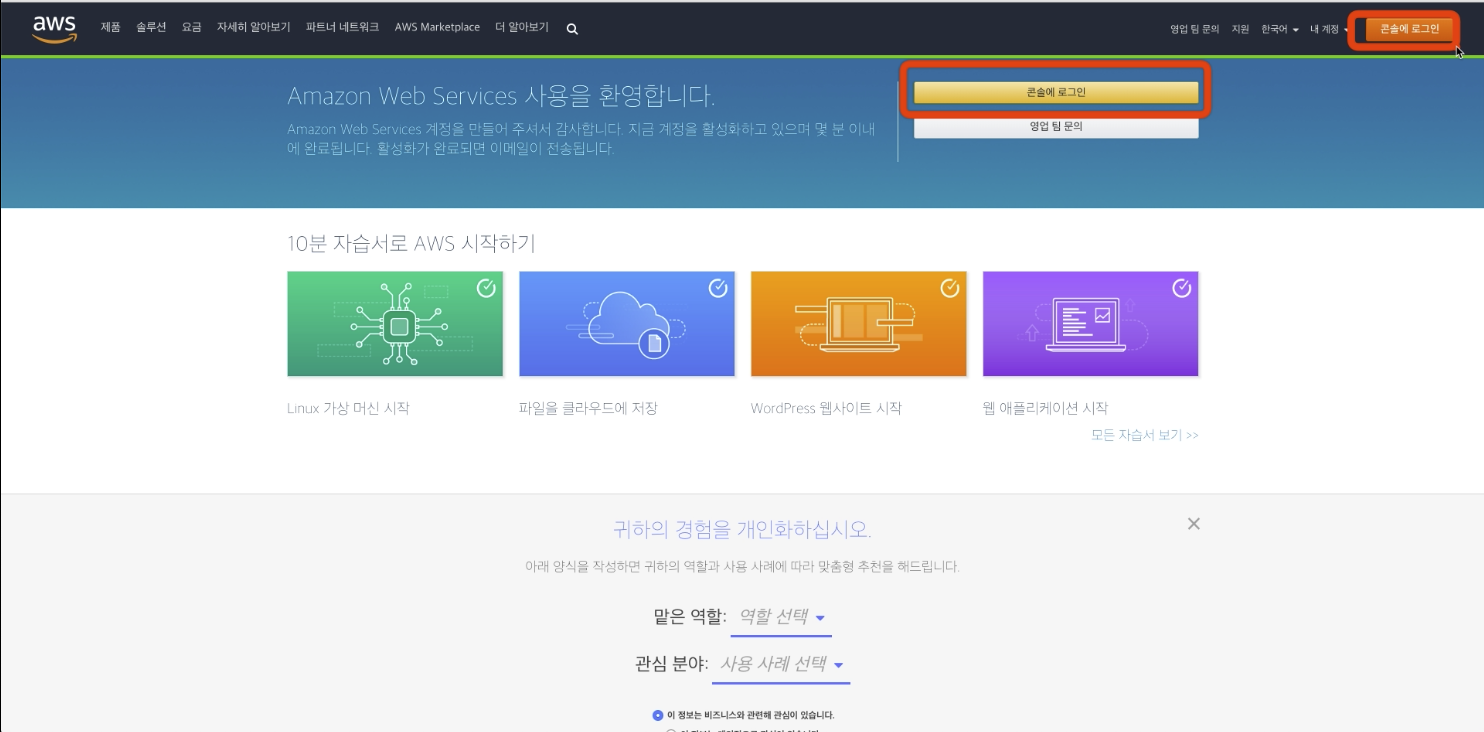The height and width of the screenshot is (732, 1484).
Task: Expand the 내 계정 dropdown
Action: tap(1329, 29)
